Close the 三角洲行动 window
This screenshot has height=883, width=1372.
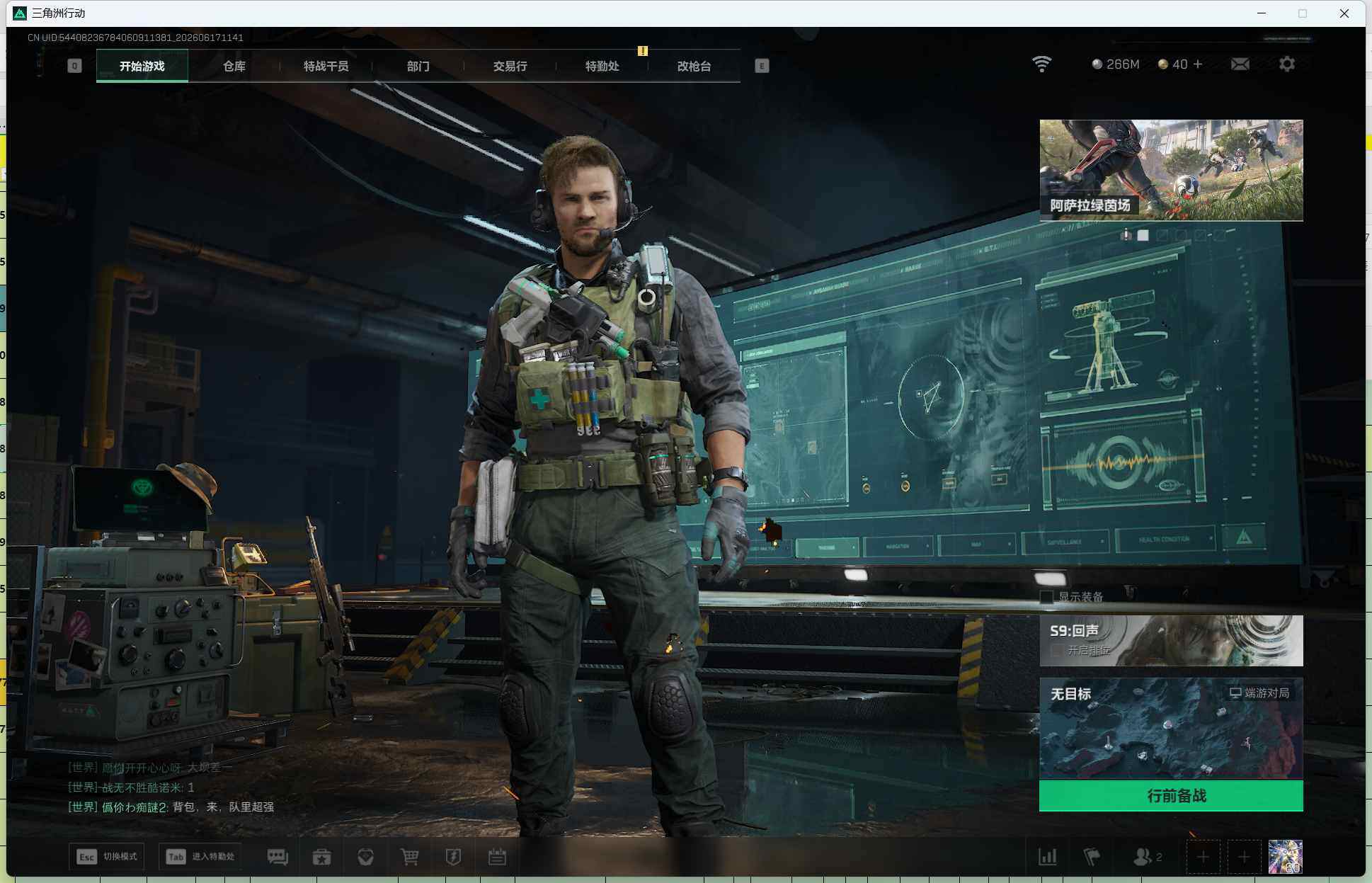[x=1344, y=13]
